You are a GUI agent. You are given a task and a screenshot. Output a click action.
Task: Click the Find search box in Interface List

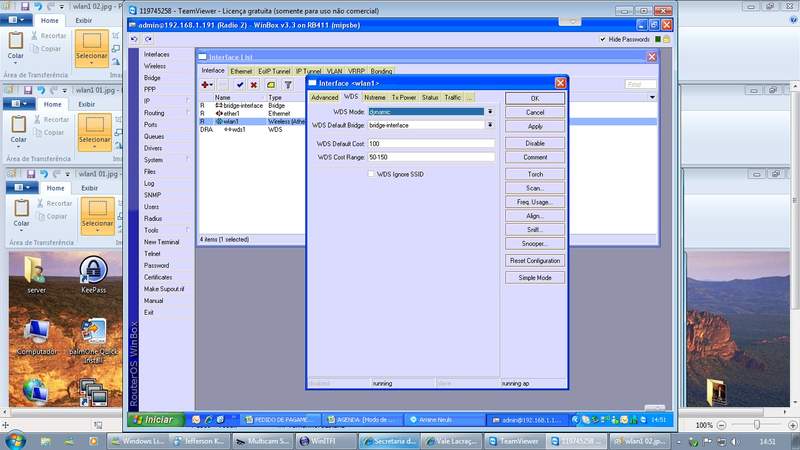640,84
